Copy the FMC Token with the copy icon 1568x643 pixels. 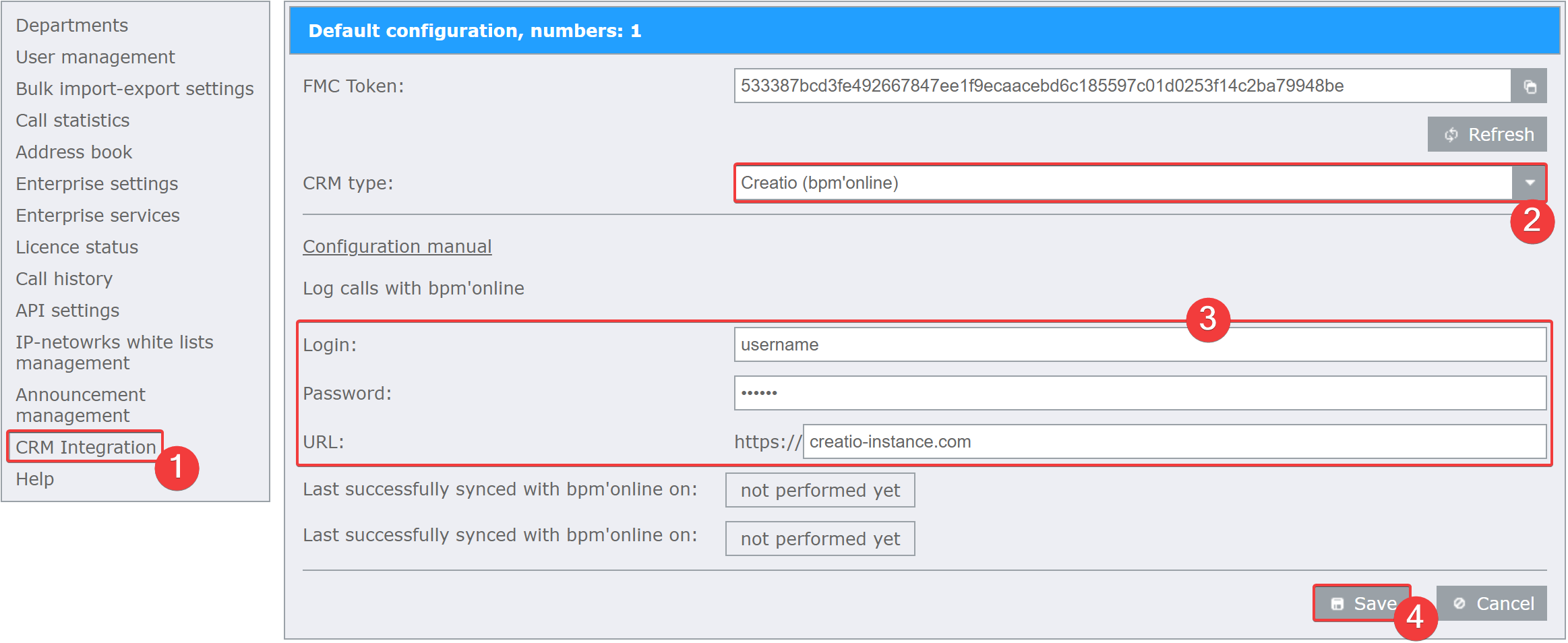1529,86
